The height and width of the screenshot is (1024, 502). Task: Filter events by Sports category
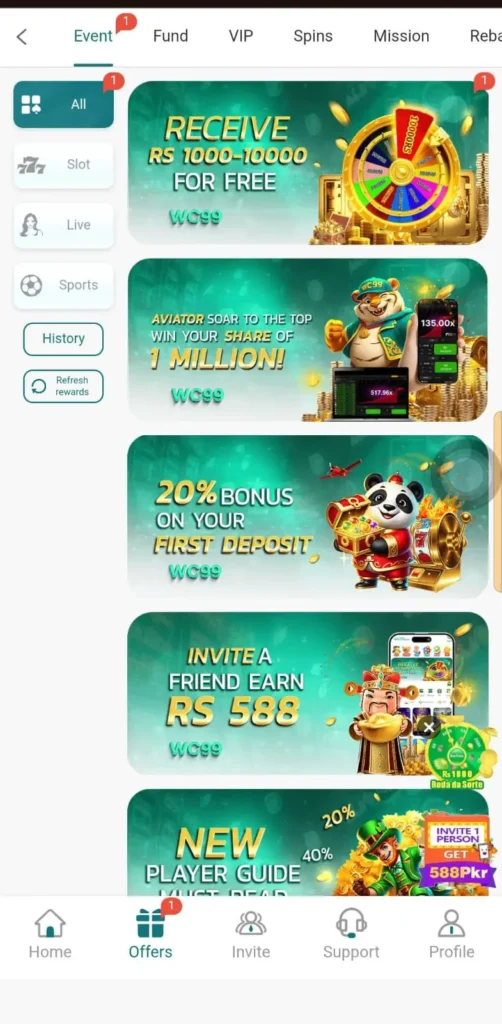pos(63,285)
